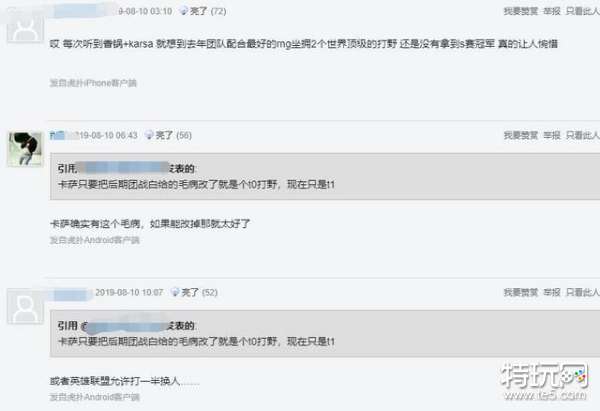600x411 pixels.
Task: Report the third comment with 举报
Action: 552,292
